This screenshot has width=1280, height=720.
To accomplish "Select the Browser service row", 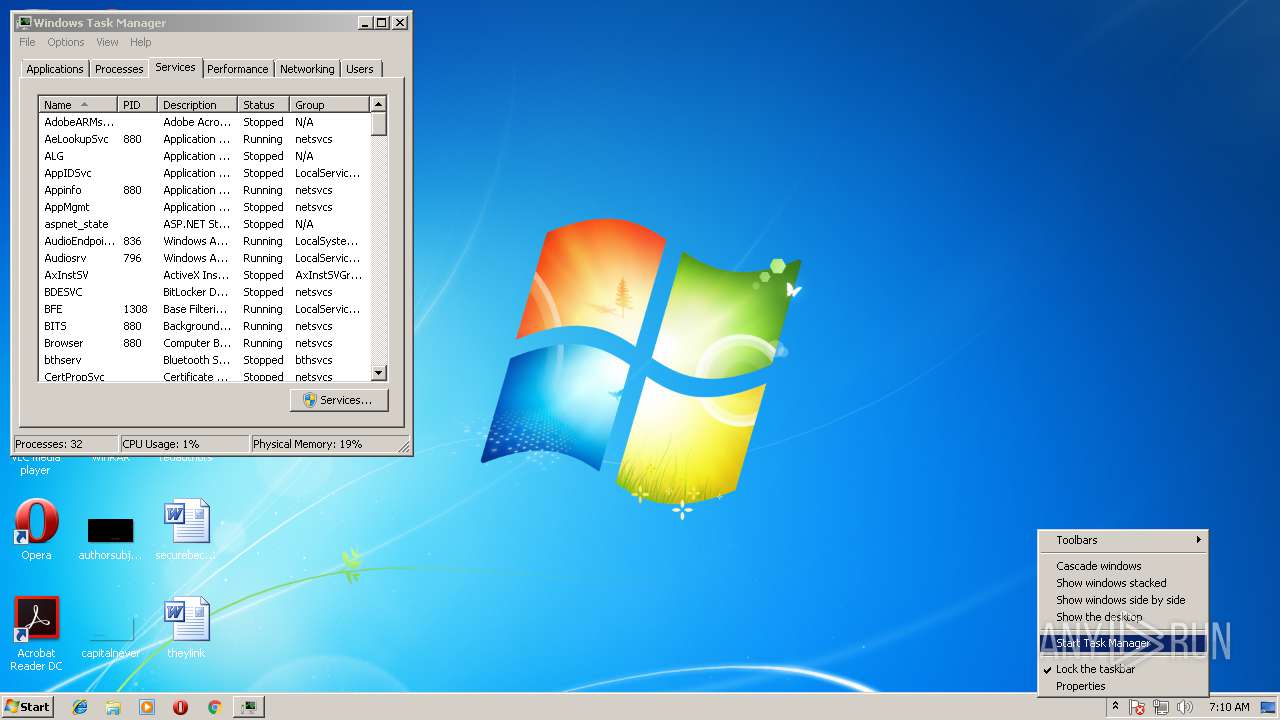I will [204, 343].
